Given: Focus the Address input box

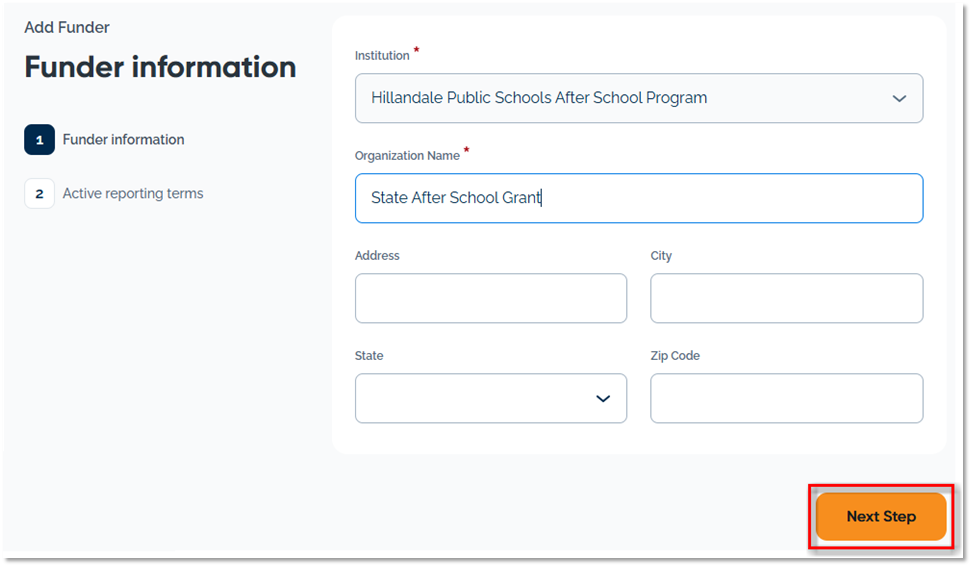Looking at the screenshot, I should tap(490, 298).
